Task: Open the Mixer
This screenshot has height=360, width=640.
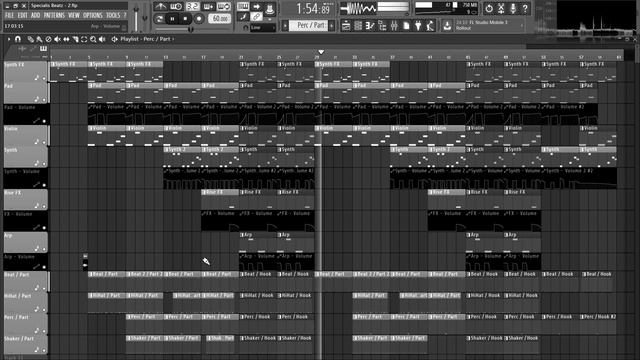Action: [394, 26]
